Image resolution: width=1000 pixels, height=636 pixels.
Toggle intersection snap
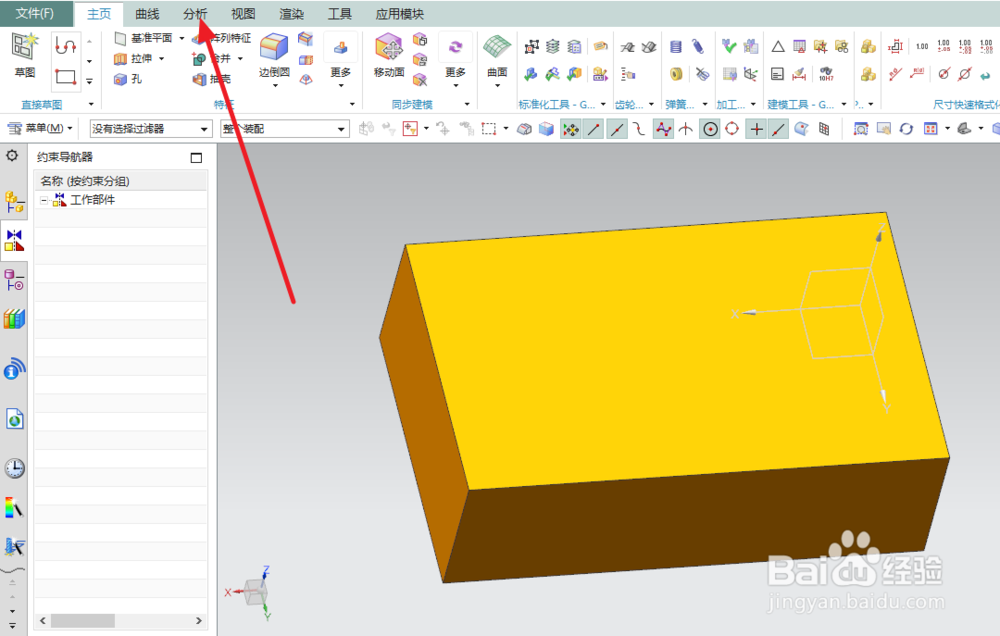(x=686, y=129)
